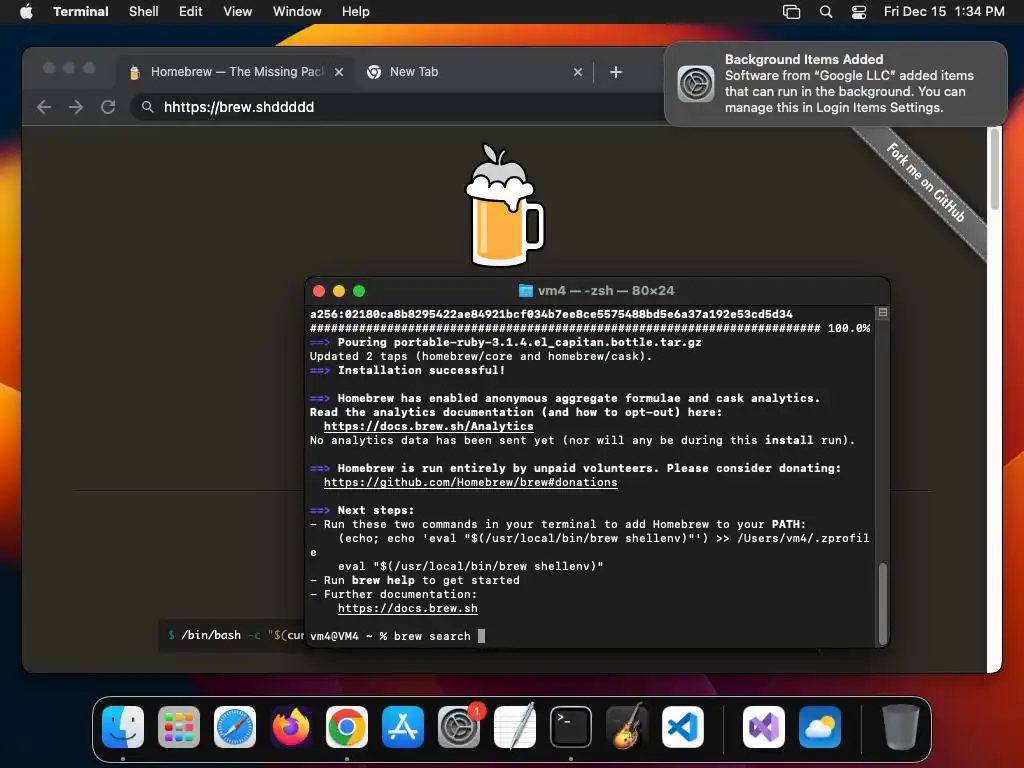
Task: Click the date and time in menu bar
Action: pos(944,12)
